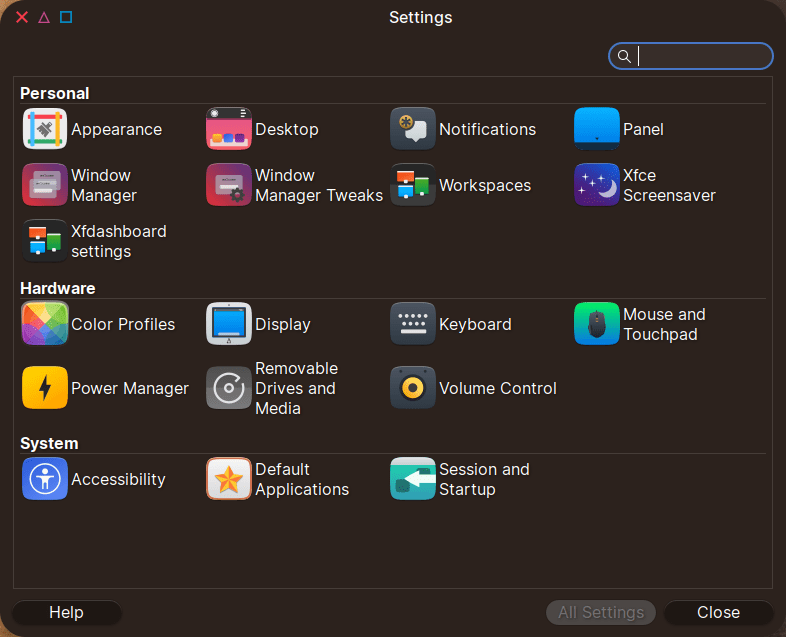The image size is (786, 637).
Task: Select the Workspaces icon
Action: [413, 185]
